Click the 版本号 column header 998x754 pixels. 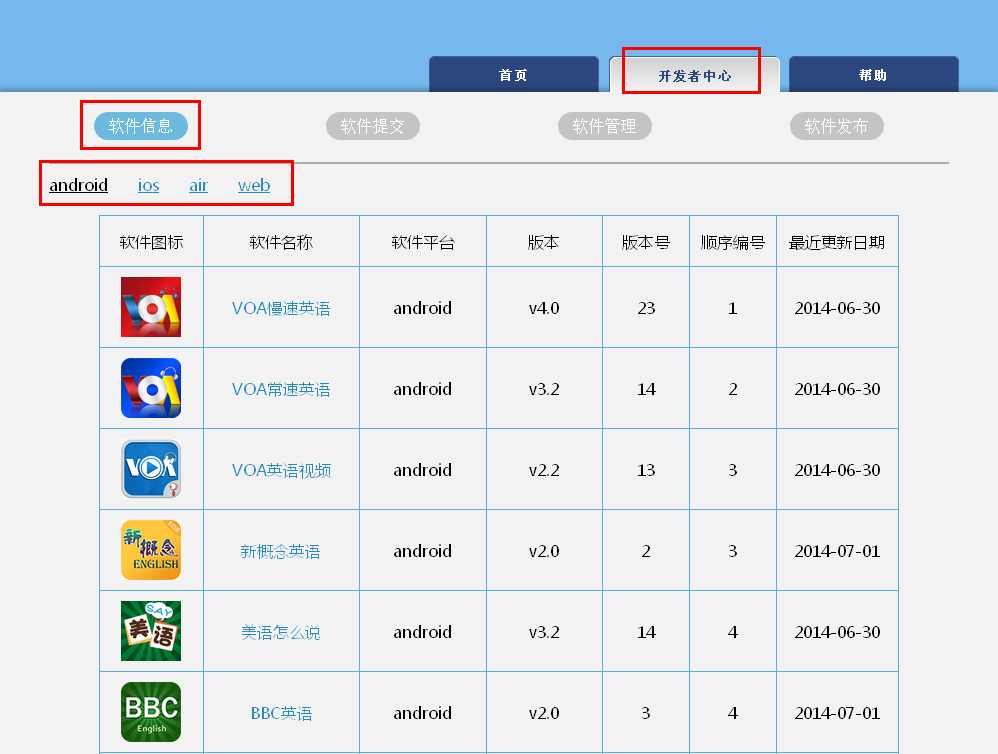point(646,242)
